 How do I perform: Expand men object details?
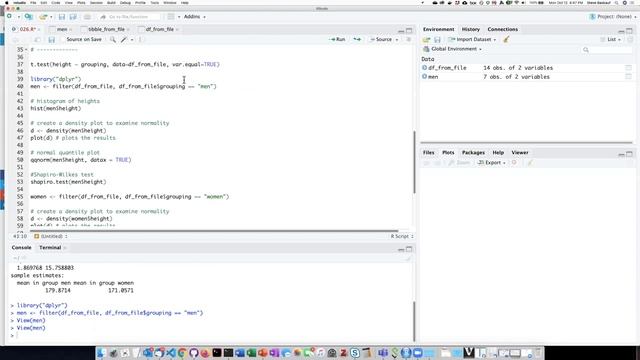click(424, 76)
